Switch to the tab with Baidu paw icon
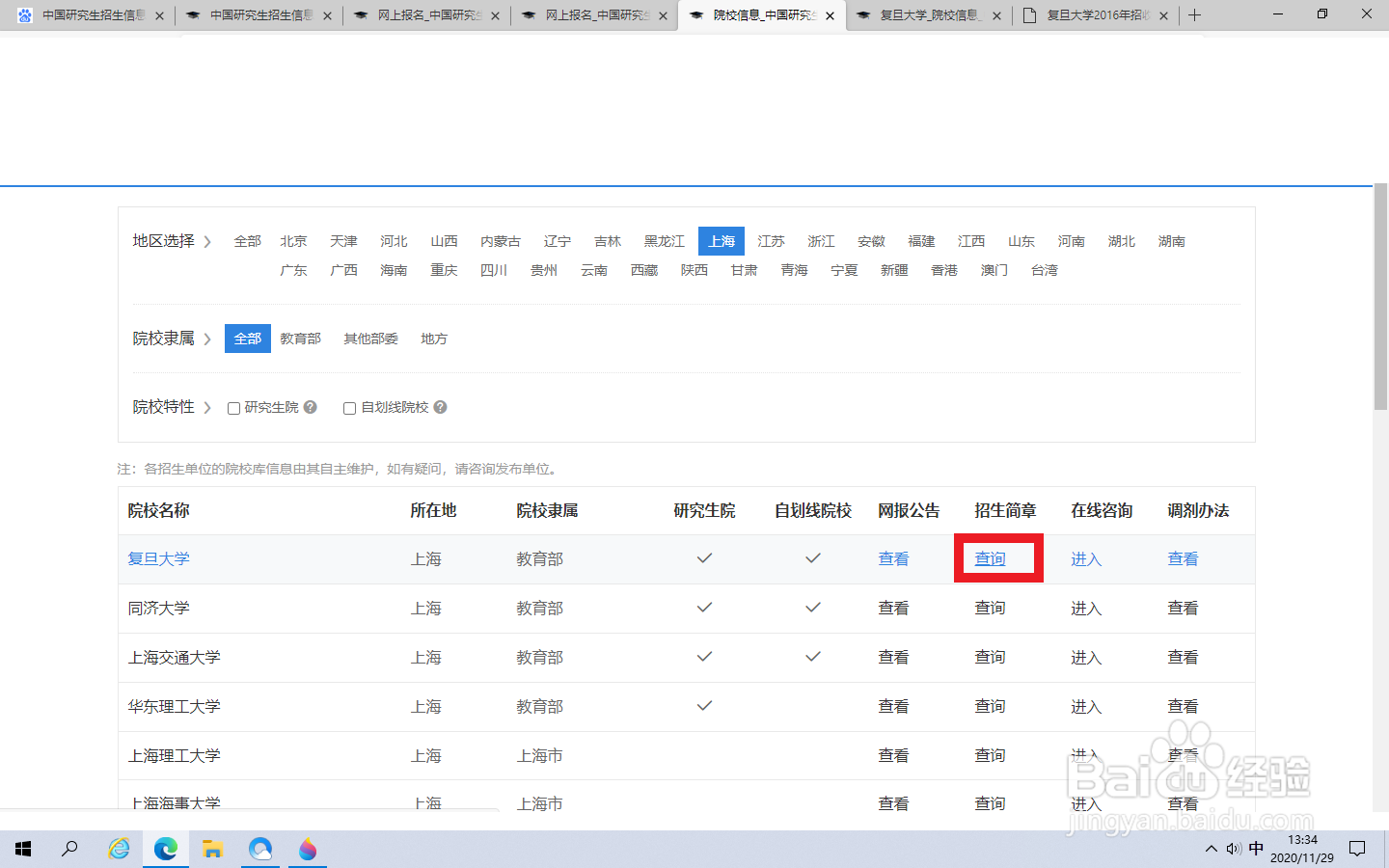The image size is (1389, 868). point(92,15)
